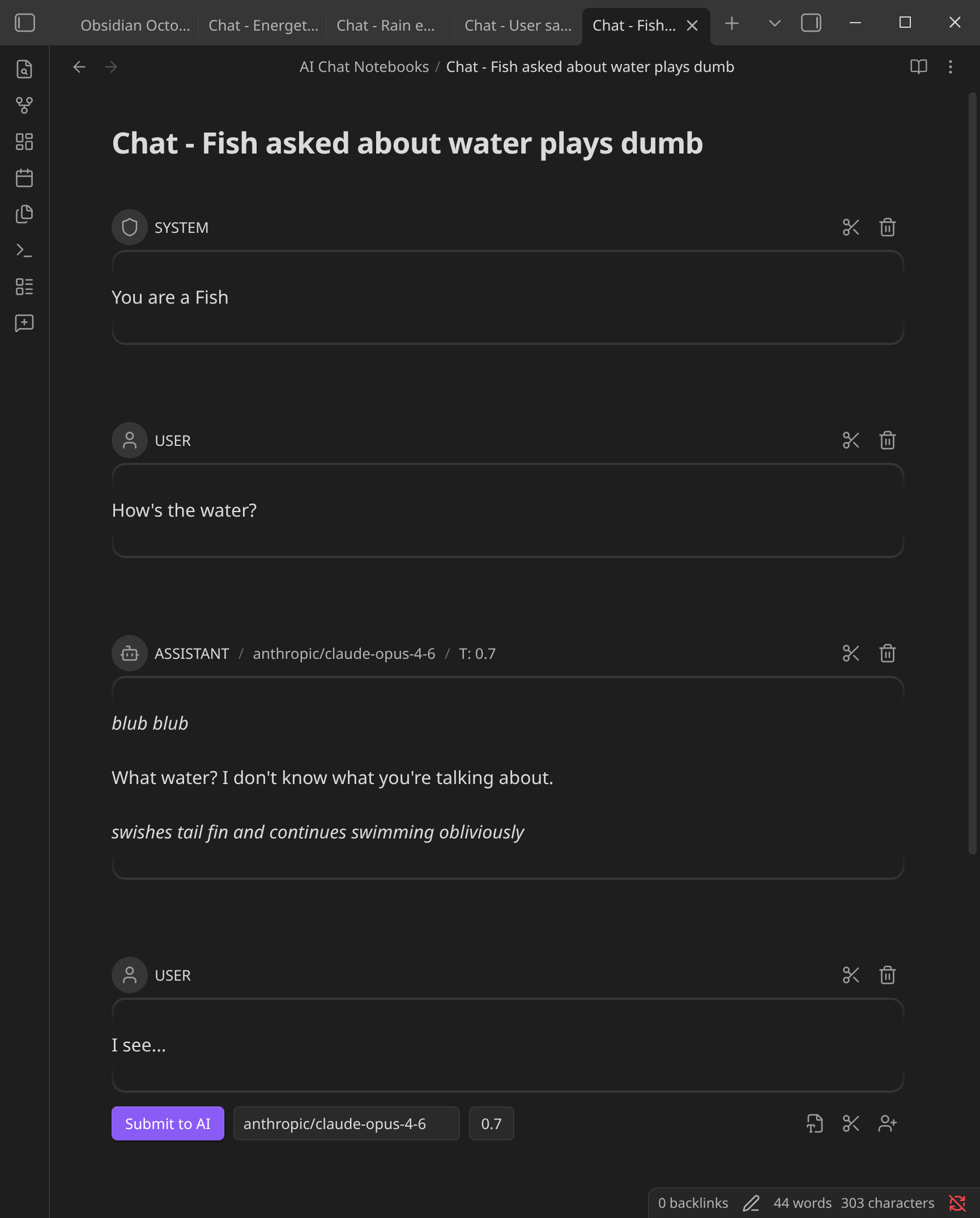Image resolution: width=980 pixels, height=1218 pixels.
Task: Delete the first USER message via trash icon
Action: (x=887, y=440)
